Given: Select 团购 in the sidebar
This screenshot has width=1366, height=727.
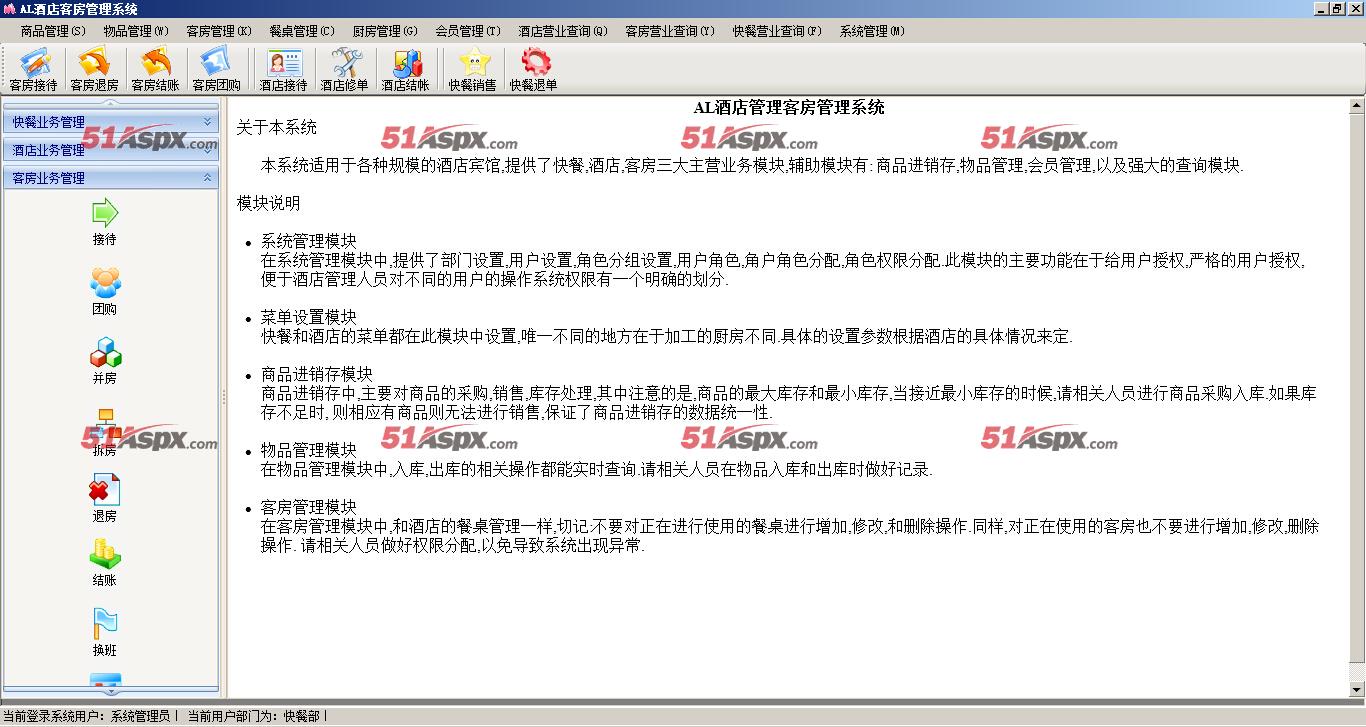Looking at the screenshot, I should click(104, 292).
